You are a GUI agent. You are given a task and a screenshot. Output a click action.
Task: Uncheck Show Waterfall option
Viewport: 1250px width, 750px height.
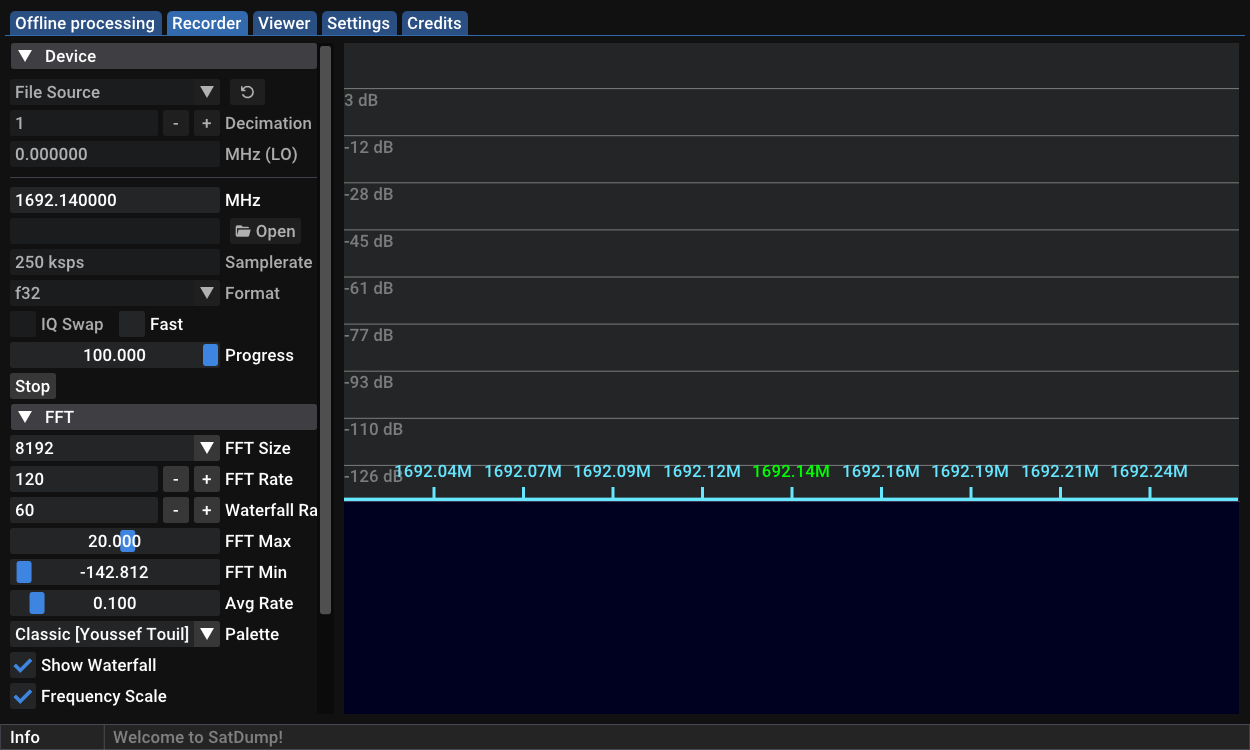(x=23, y=665)
